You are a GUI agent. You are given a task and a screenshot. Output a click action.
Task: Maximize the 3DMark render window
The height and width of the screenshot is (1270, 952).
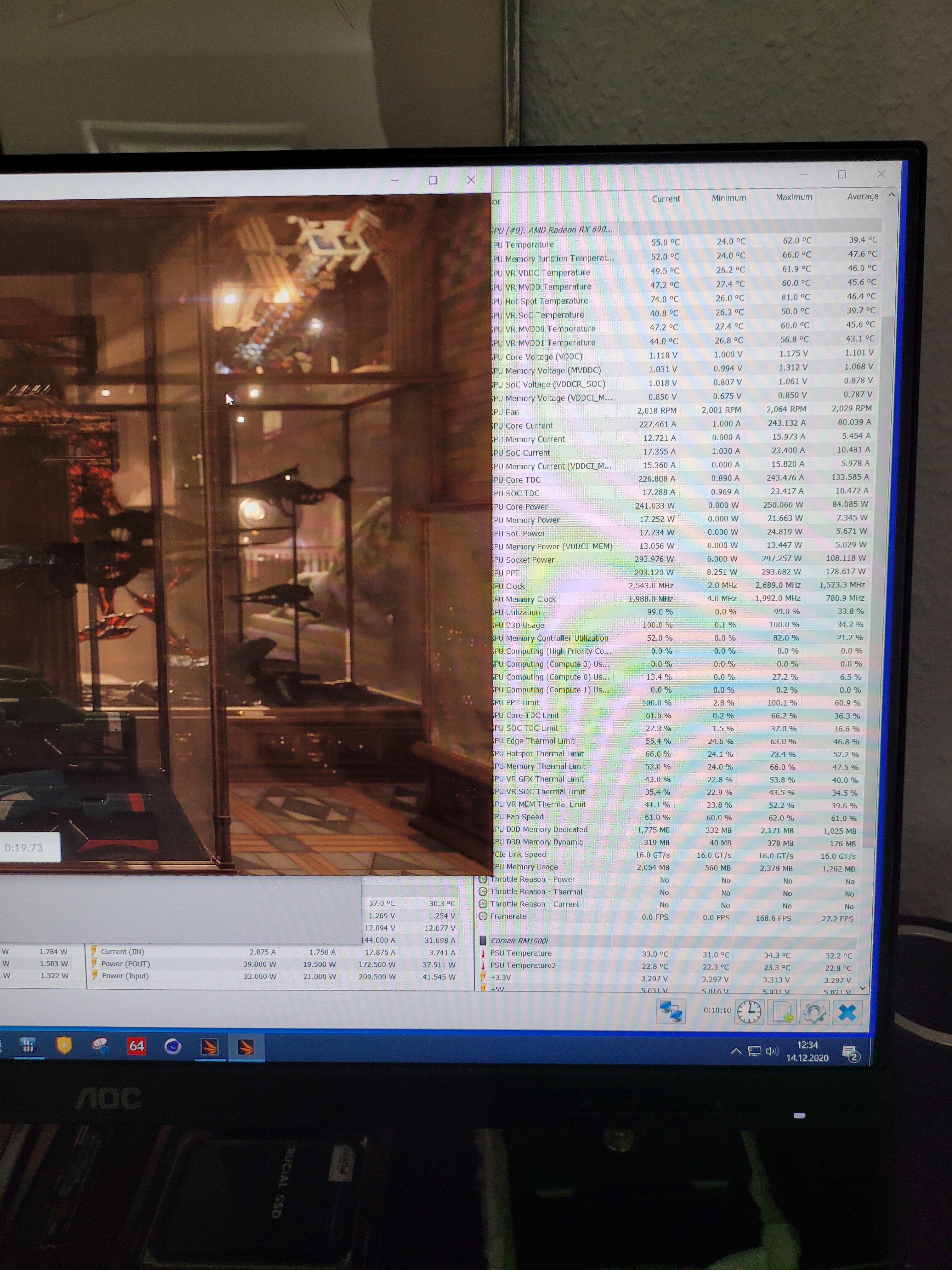coord(433,180)
